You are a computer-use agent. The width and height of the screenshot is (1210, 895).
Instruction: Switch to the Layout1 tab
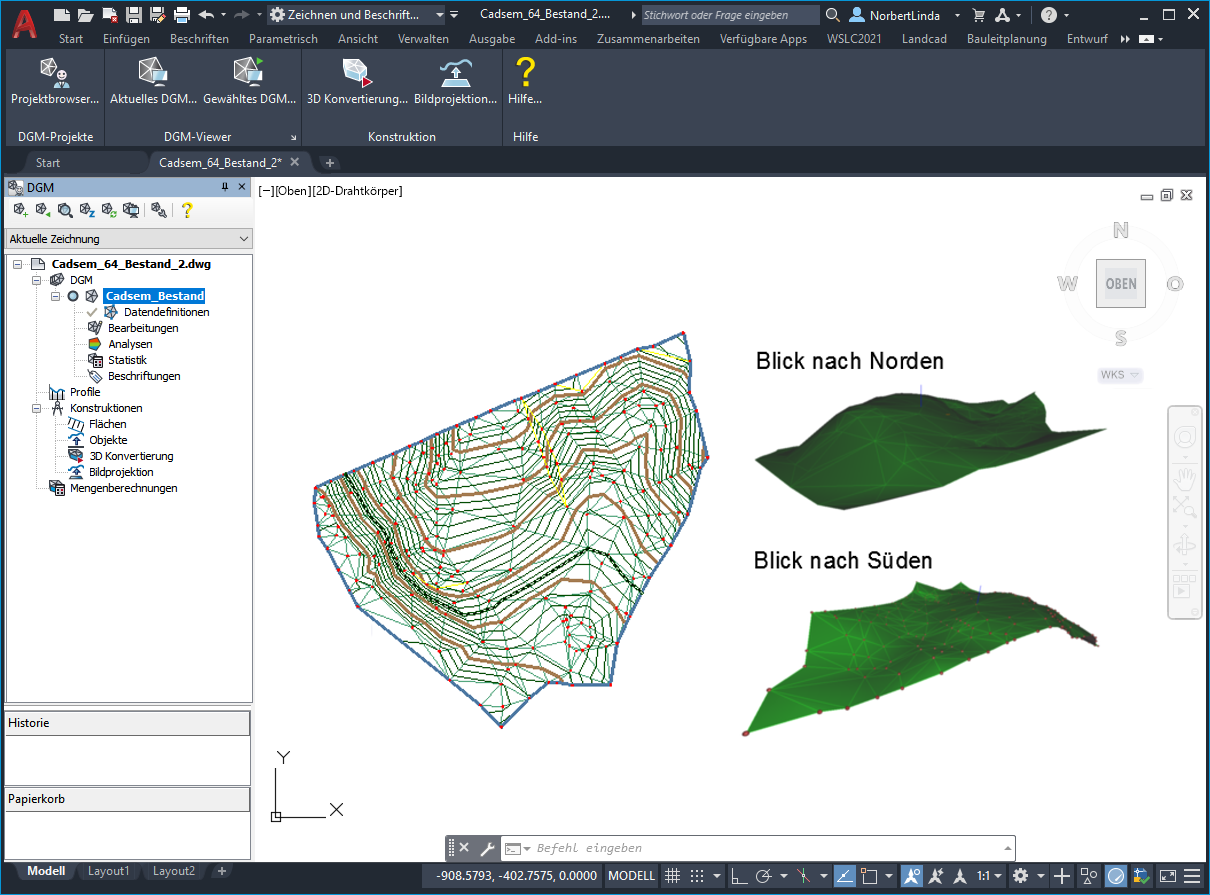(108, 871)
